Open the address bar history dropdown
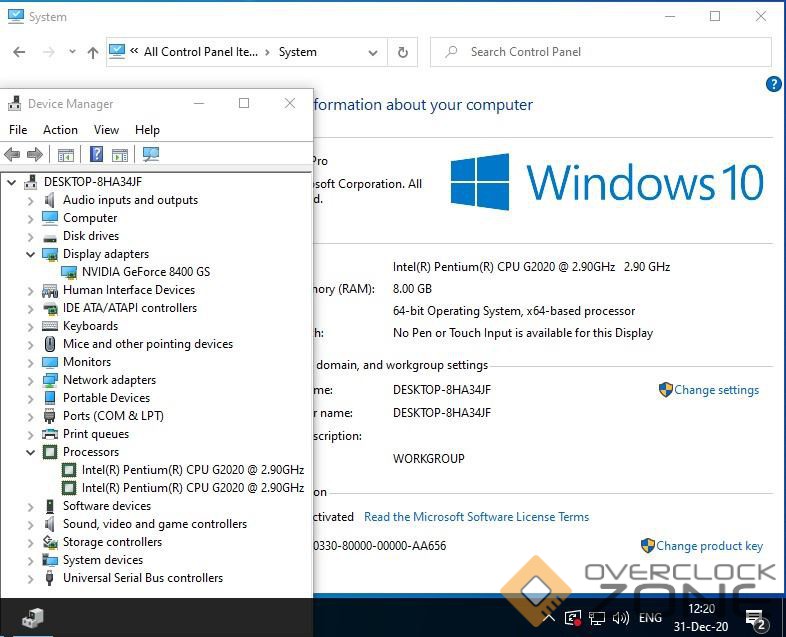The image size is (786, 637). pyautogui.click(x=373, y=52)
